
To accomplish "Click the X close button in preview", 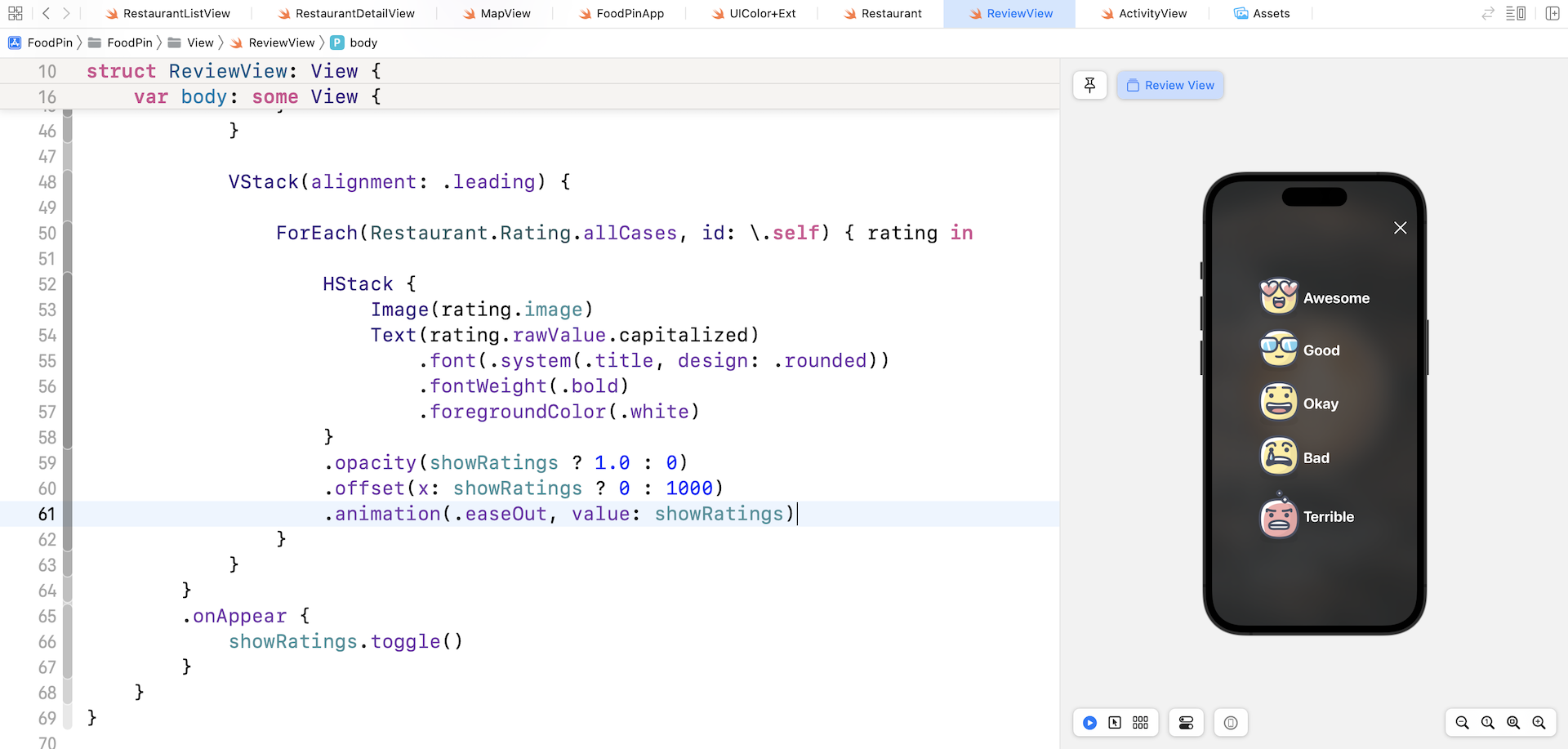I will click(x=1400, y=228).
